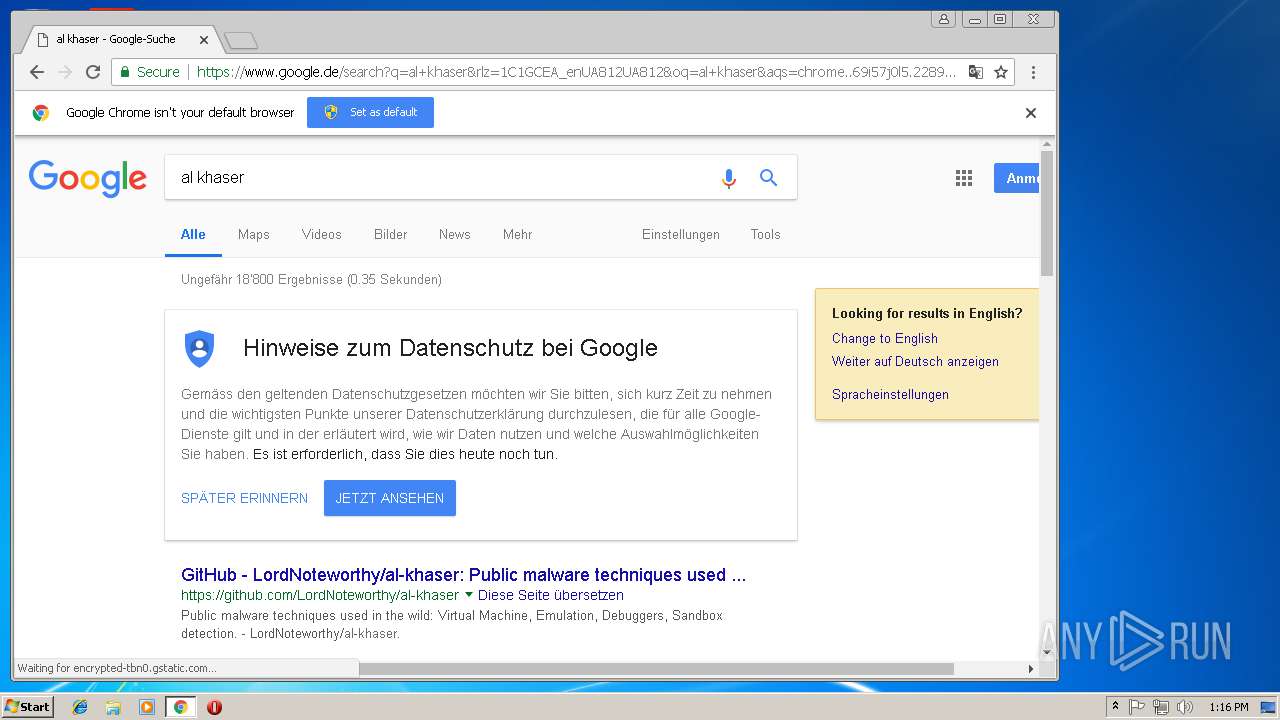The image size is (1280, 720).
Task: Click the vertical scrollbar thumb
Action: tap(1047, 213)
